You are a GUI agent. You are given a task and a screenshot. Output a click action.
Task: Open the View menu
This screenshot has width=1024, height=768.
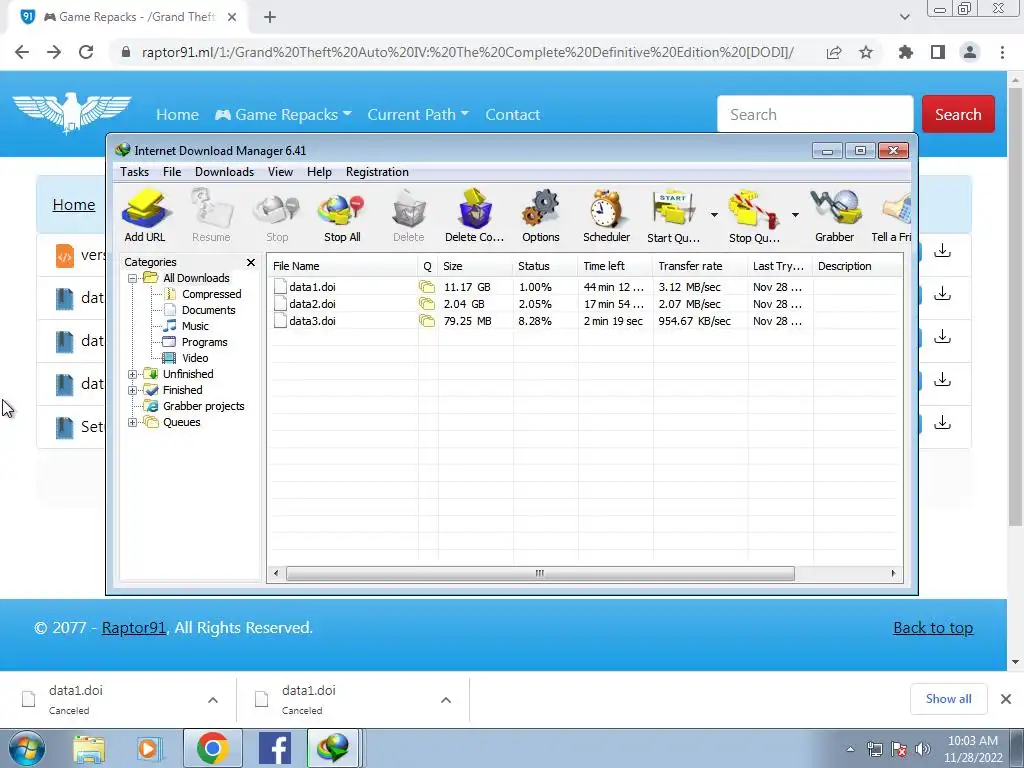click(280, 172)
